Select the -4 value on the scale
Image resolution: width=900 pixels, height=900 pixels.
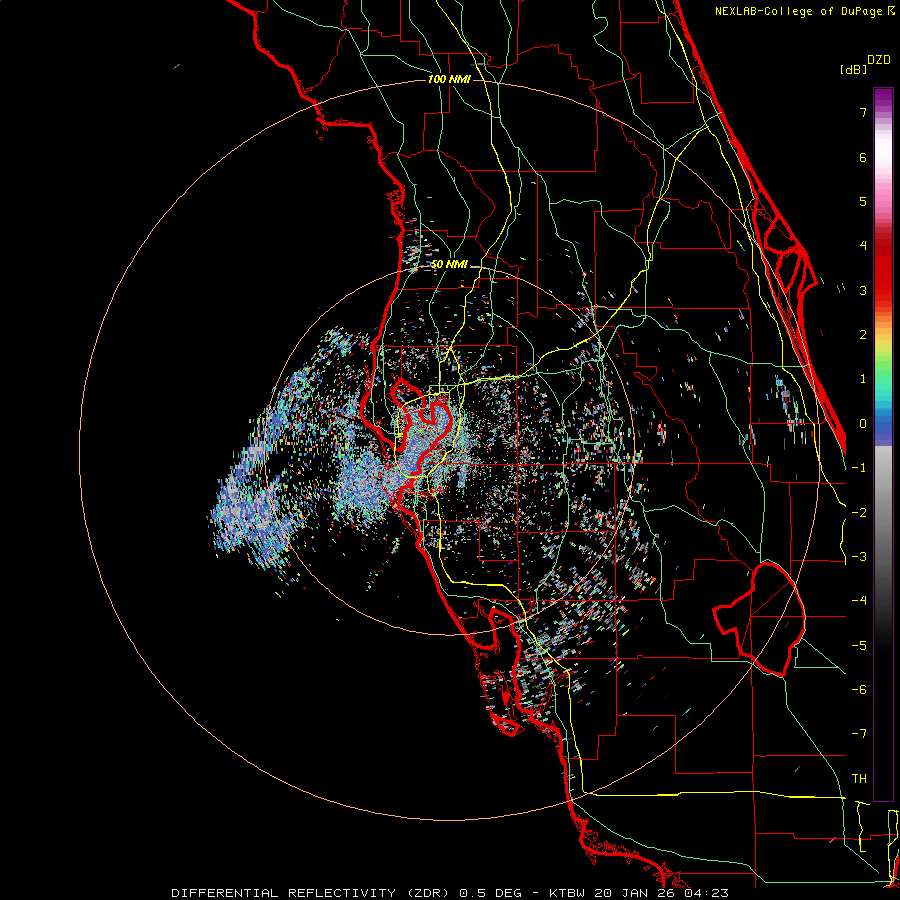point(859,601)
